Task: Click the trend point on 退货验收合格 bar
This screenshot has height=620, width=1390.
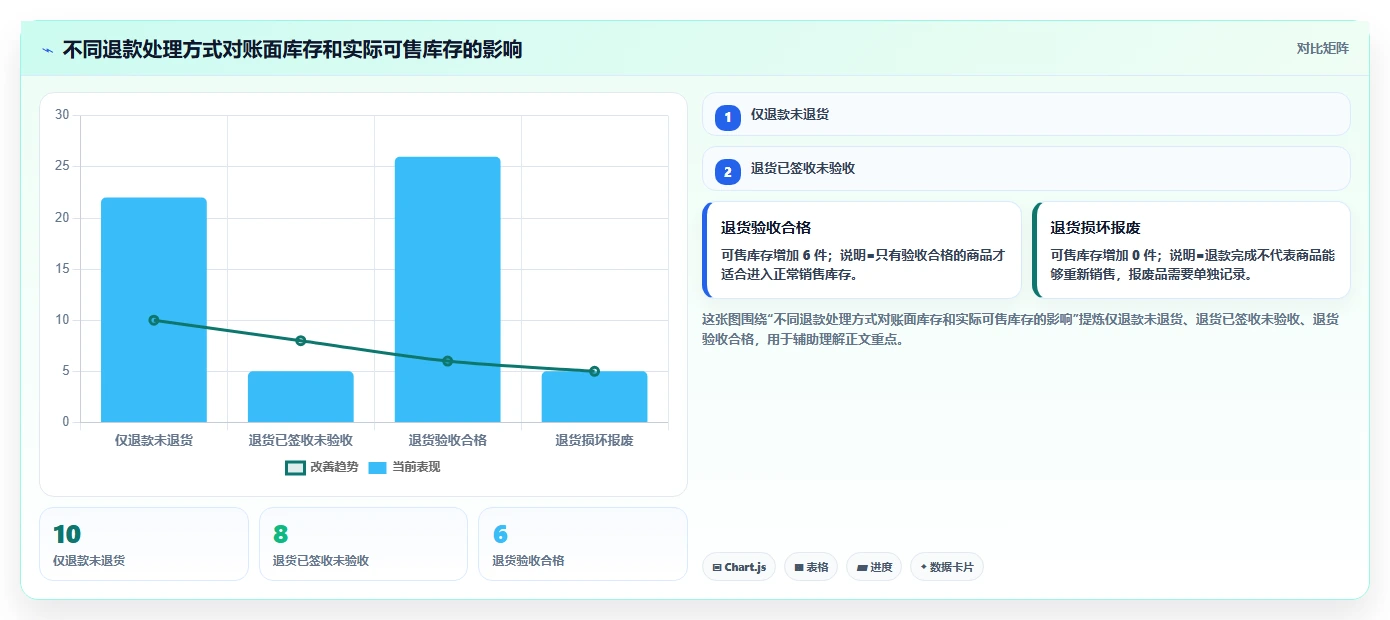Action: 448,361
